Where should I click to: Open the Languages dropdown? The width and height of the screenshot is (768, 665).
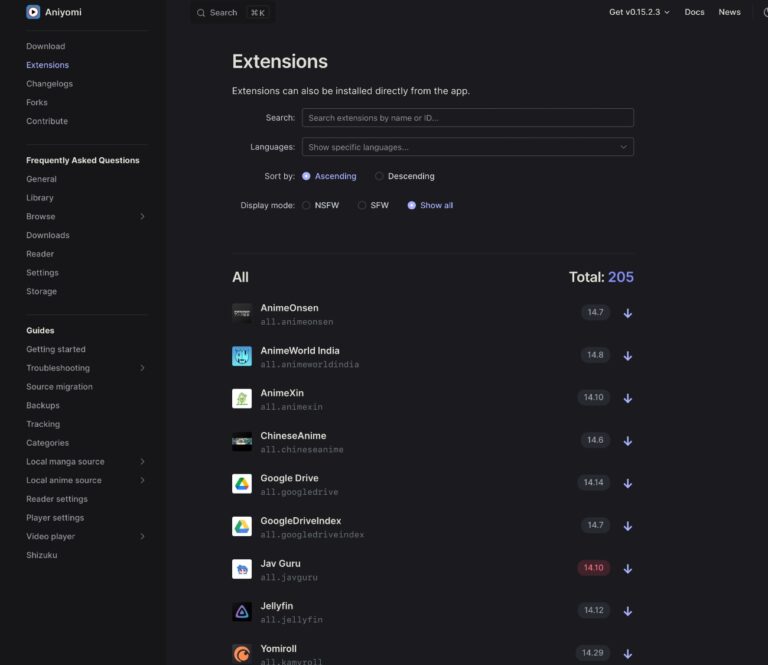coord(467,147)
